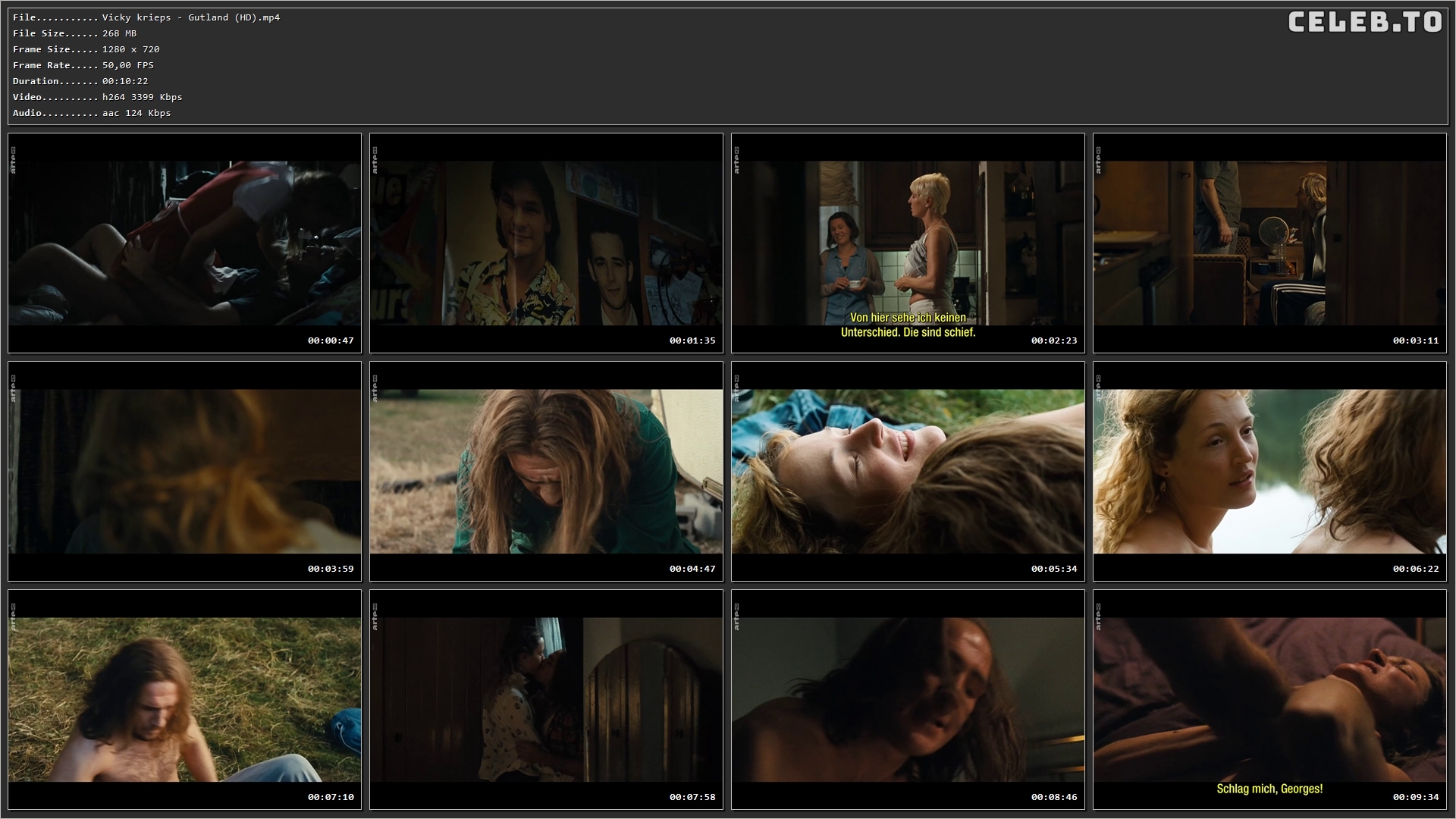Click the subtitle line 'Unterschied. Die sind schief.'
Image resolution: width=1456 pixels, height=819 pixels.
908,332
